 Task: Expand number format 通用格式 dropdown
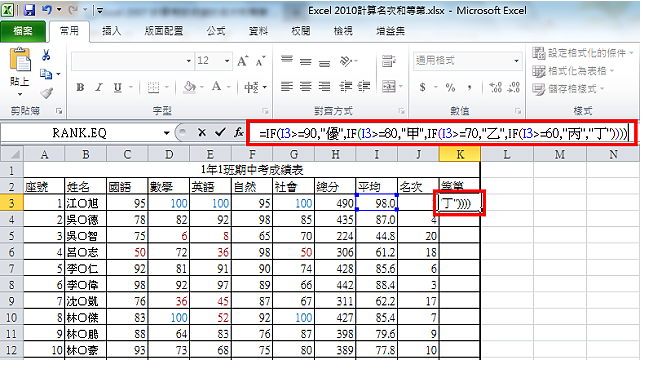[x=516, y=61]
